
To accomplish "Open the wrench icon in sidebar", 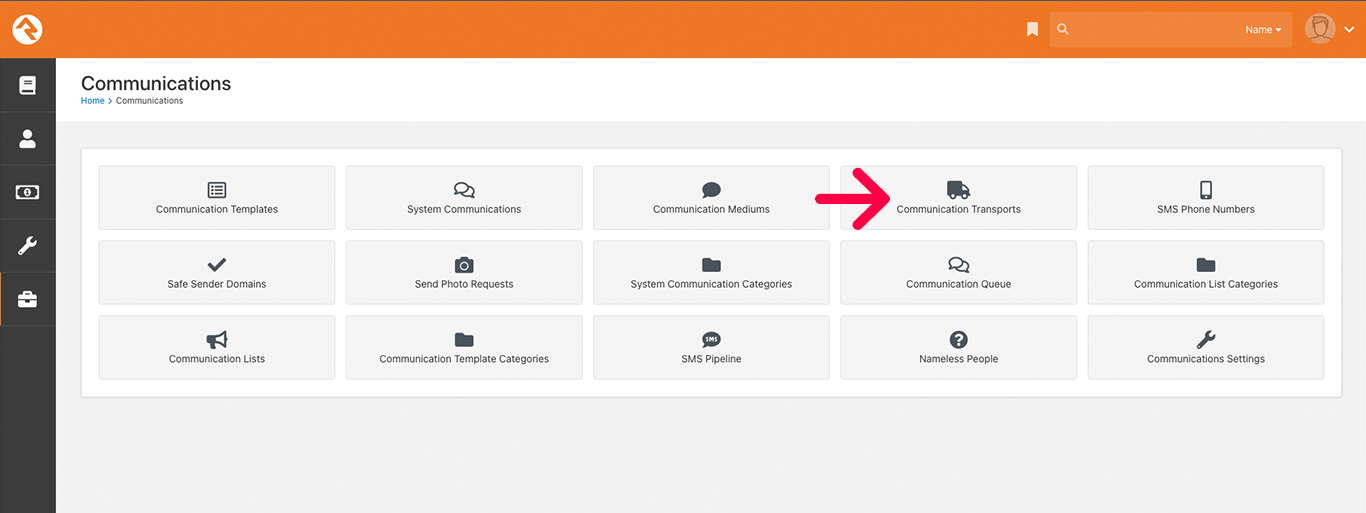I will (x=28, y=246).
